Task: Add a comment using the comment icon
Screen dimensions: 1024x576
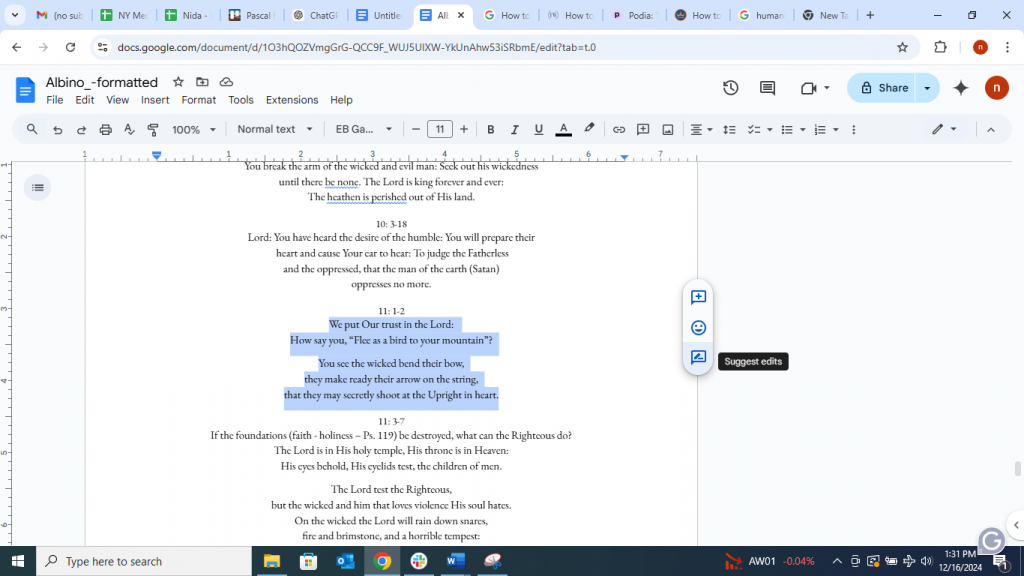Action: 641,128
